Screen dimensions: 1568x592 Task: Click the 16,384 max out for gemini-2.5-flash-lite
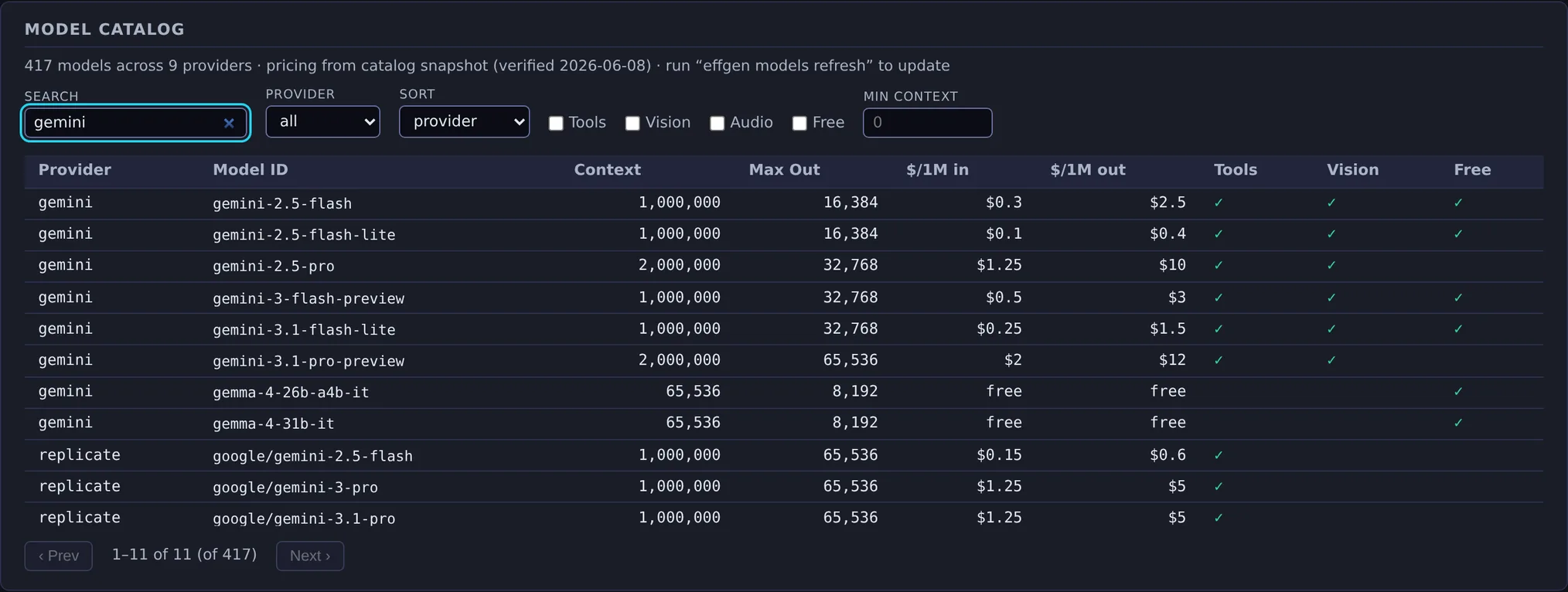(x=850, y=233)
